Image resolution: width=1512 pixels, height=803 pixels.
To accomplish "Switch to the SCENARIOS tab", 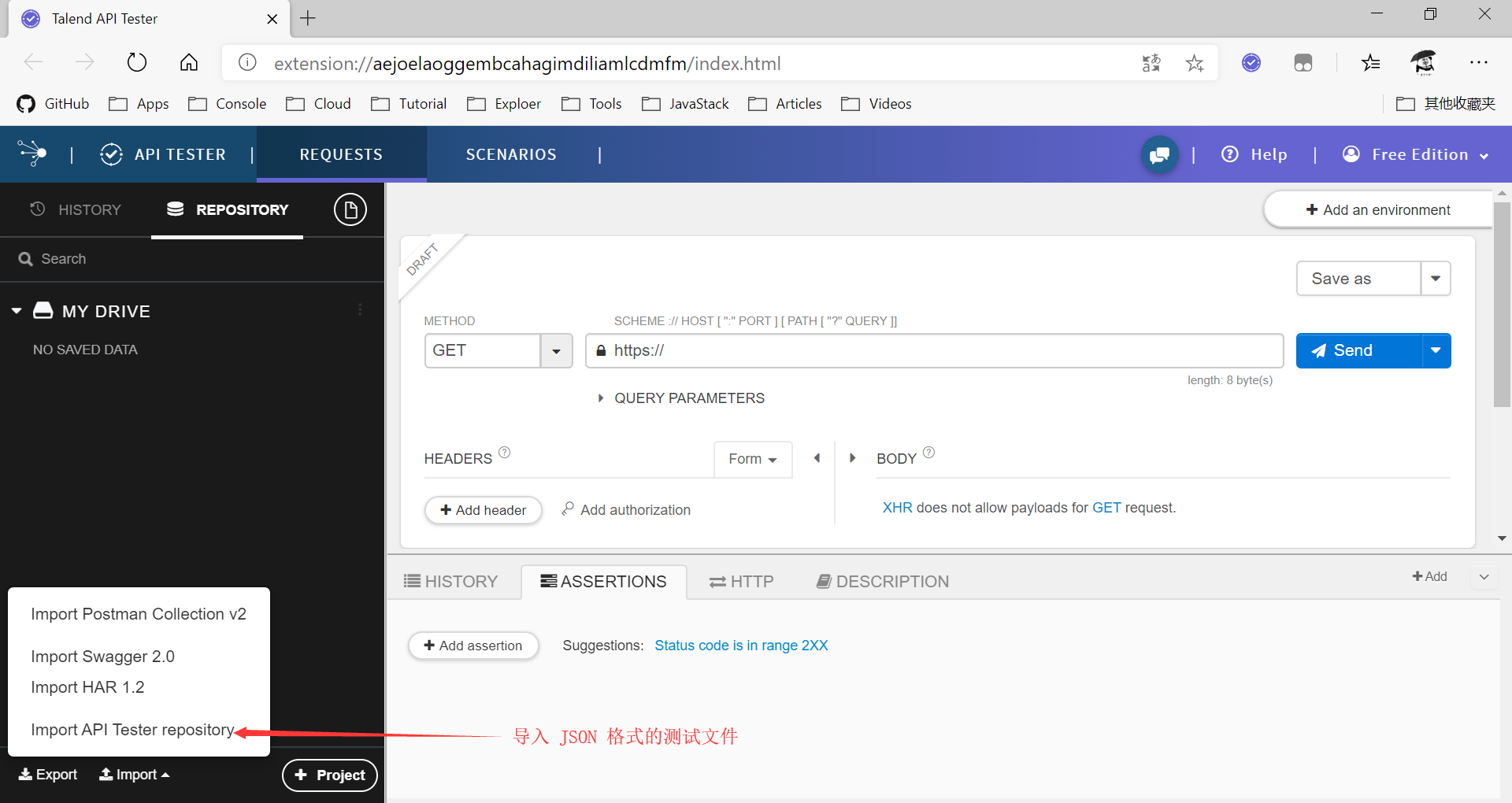I will (510, 154).
